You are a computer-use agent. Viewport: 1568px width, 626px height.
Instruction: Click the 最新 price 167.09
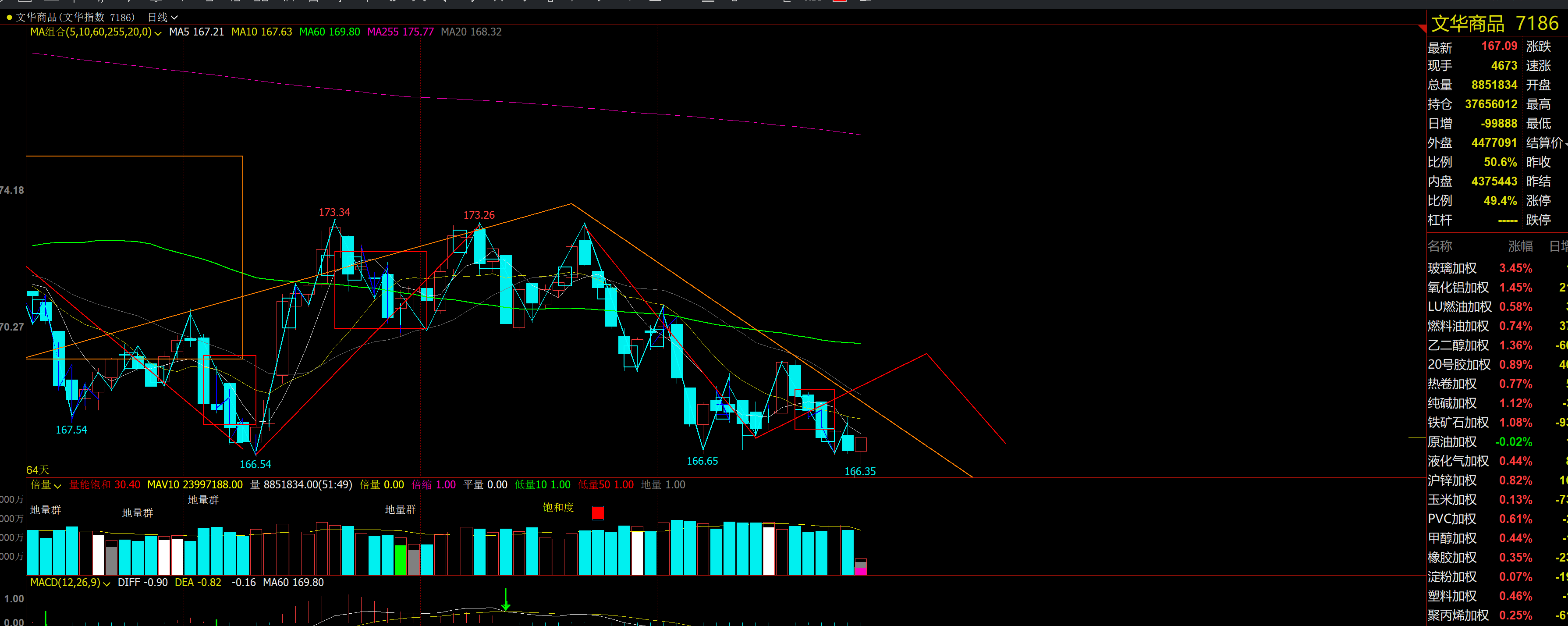pos(1499,46)
